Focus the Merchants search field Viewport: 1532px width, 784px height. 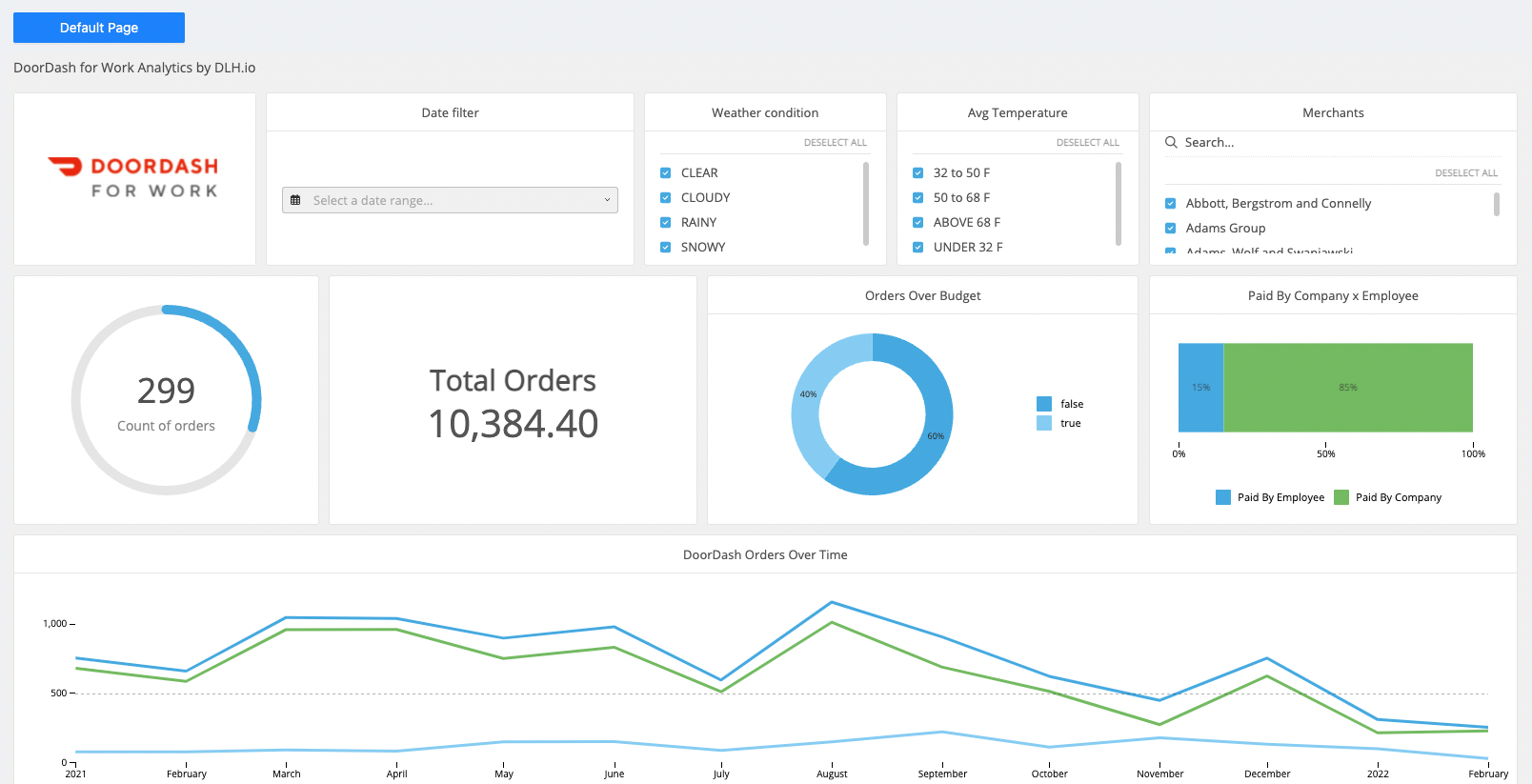pos(1334,142)
